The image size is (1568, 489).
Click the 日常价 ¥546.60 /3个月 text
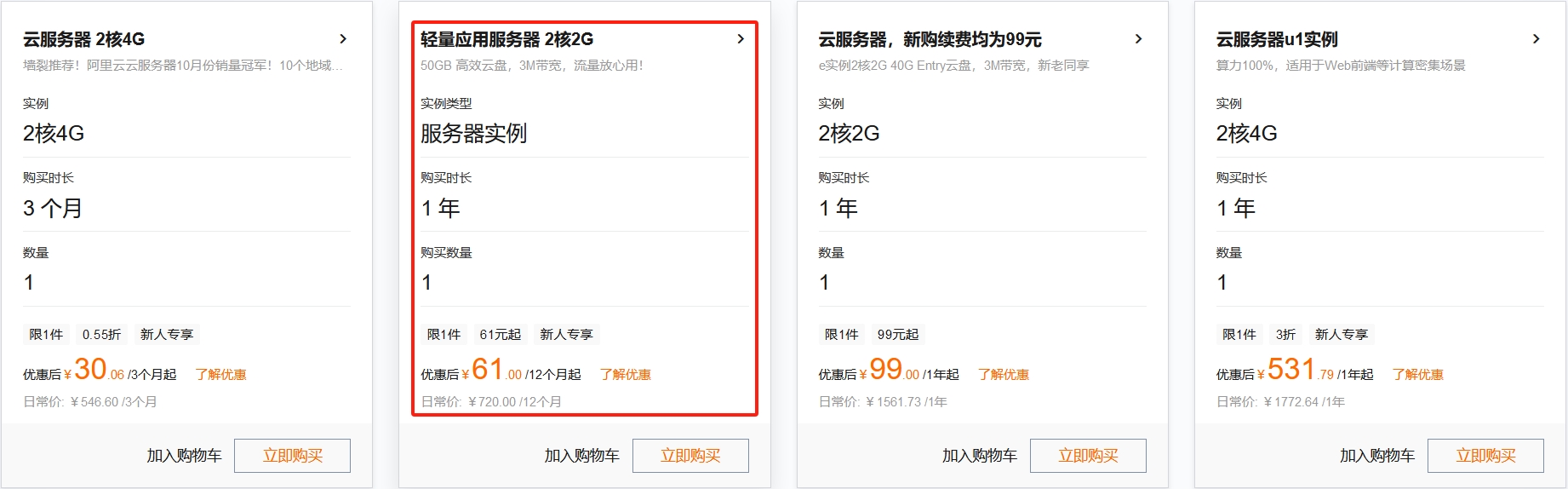(90, 402)
